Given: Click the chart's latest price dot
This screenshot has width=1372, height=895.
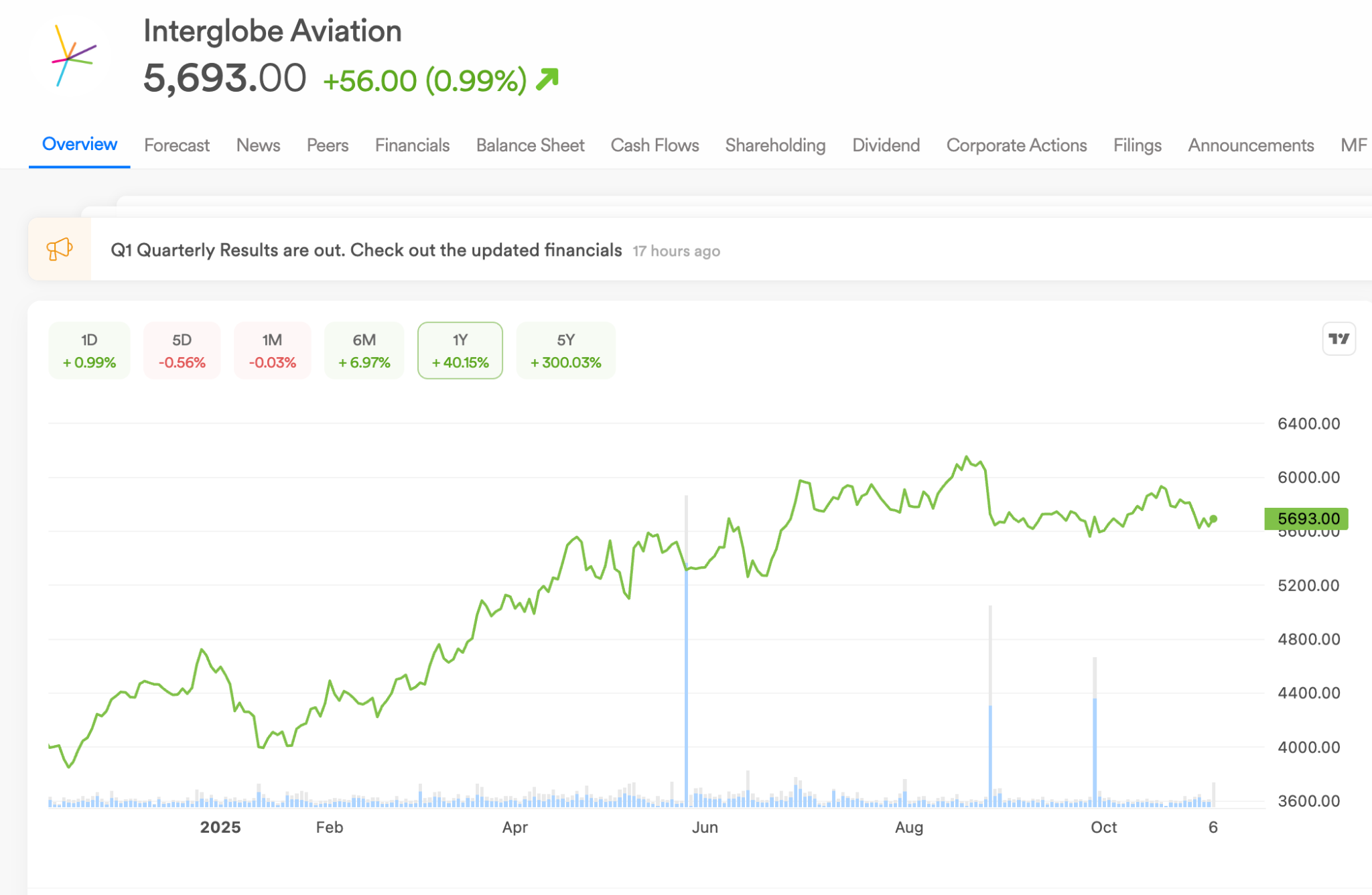Looking at the screenshot, I should [1213, 519].
